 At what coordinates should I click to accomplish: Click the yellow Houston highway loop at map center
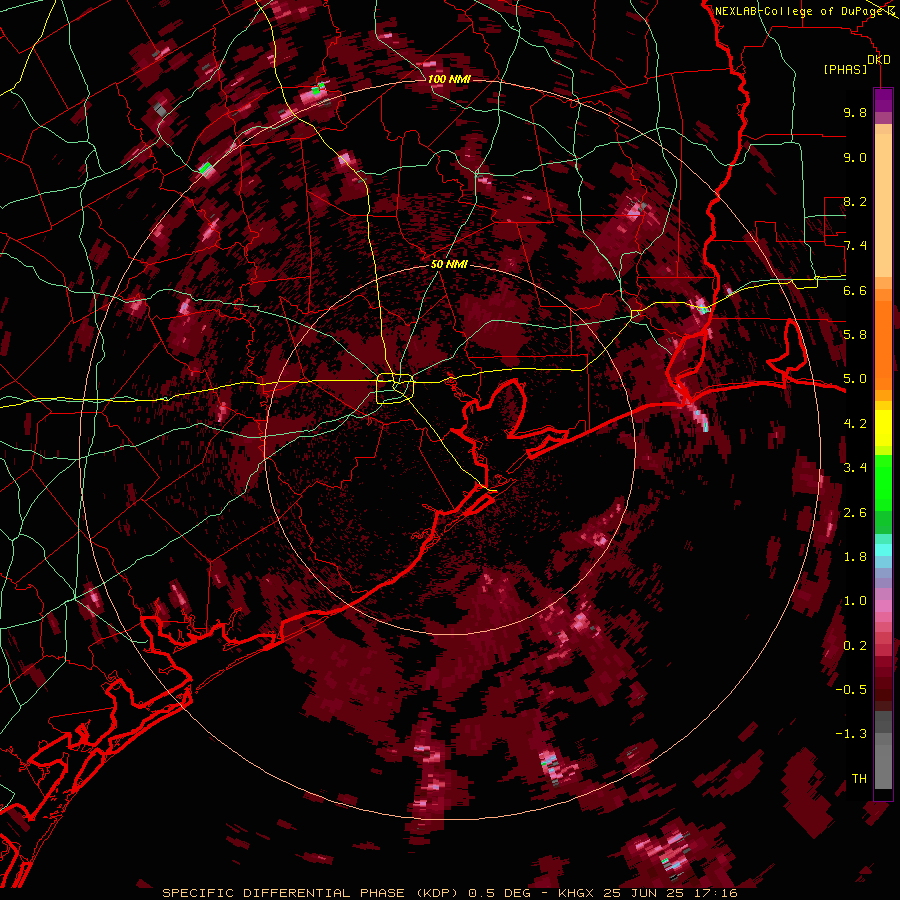(395, 388)
